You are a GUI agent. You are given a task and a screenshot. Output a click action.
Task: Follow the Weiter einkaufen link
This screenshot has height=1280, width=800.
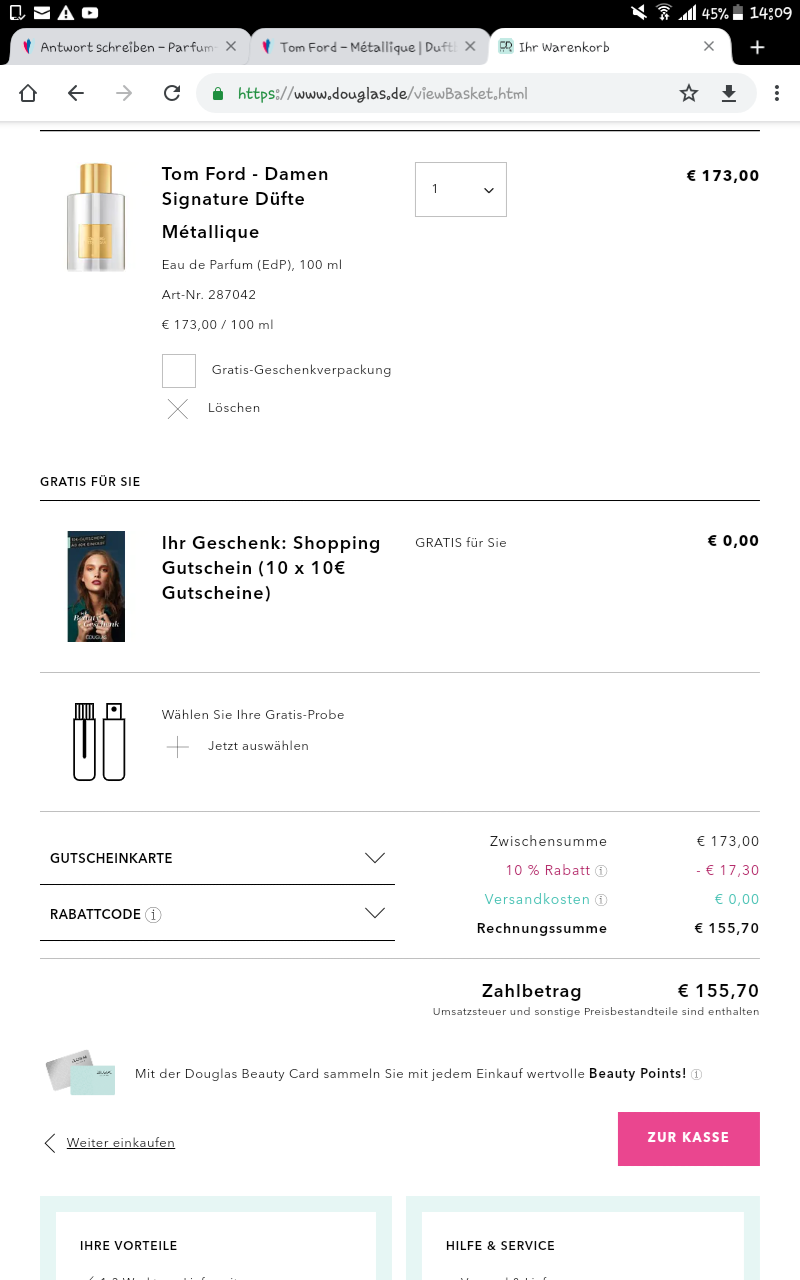coord(120,1143)
